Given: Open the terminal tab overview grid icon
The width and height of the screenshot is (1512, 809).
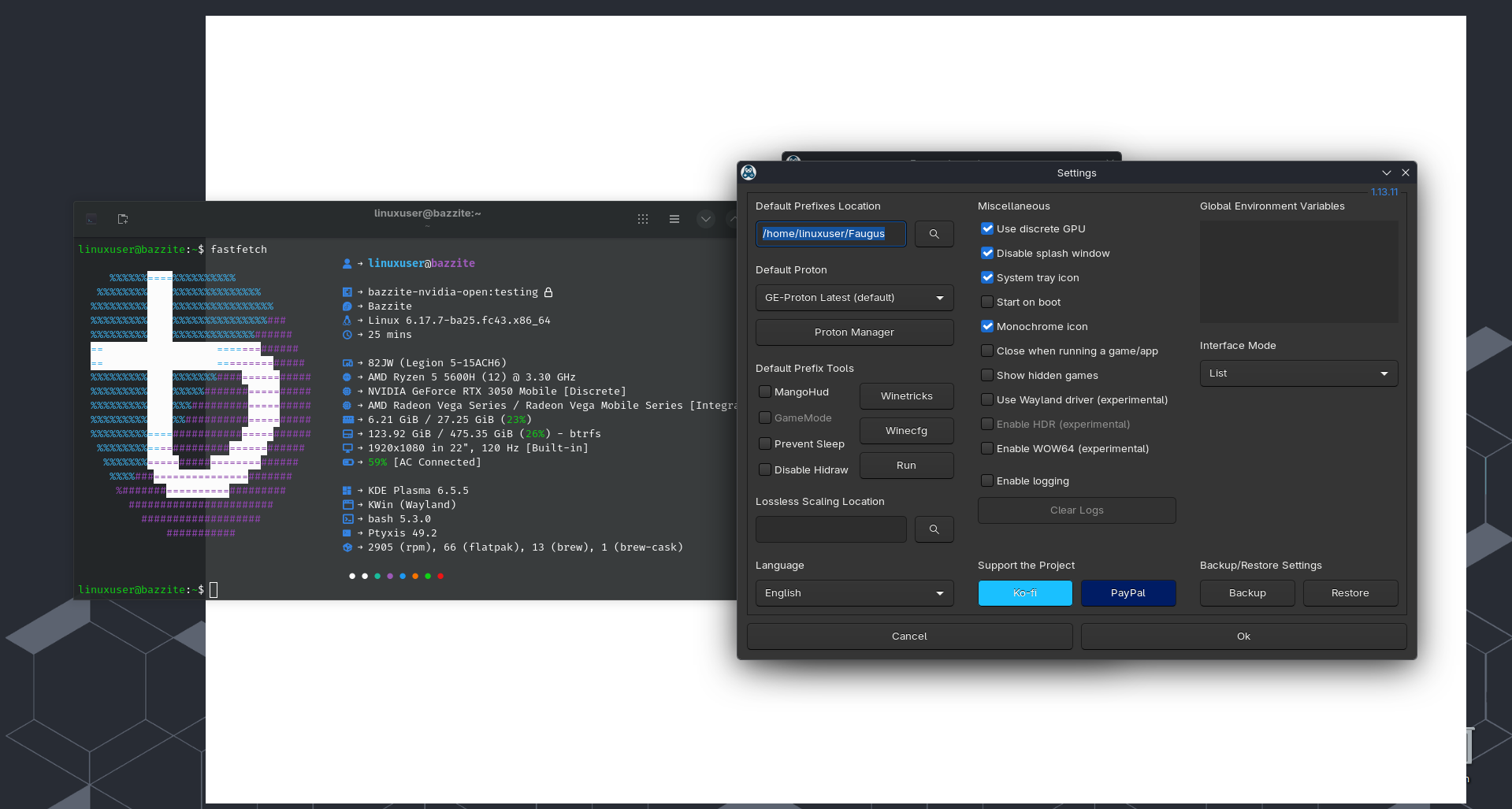Looking at the screenshot, I should tap(643, 219).
